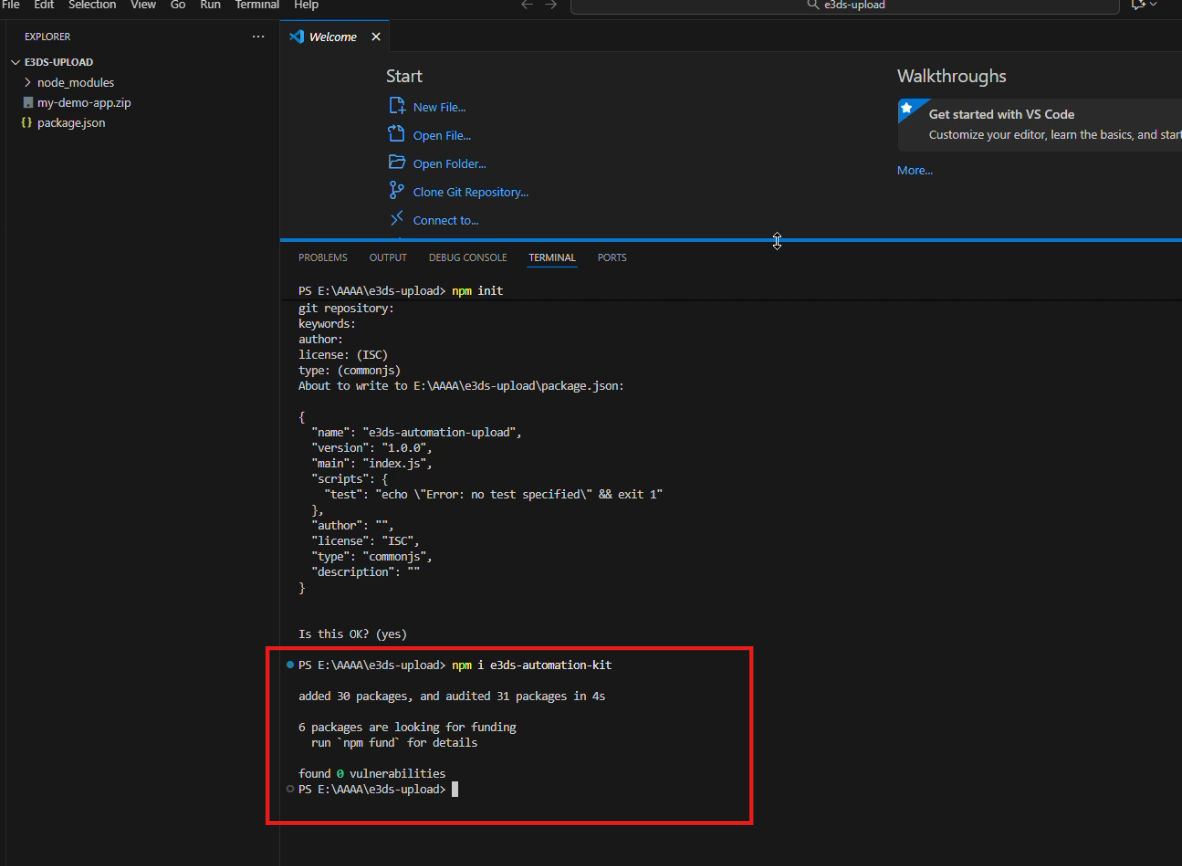Open the dropdown arrow beside Copilot icon

click(x=1154, y=5)
